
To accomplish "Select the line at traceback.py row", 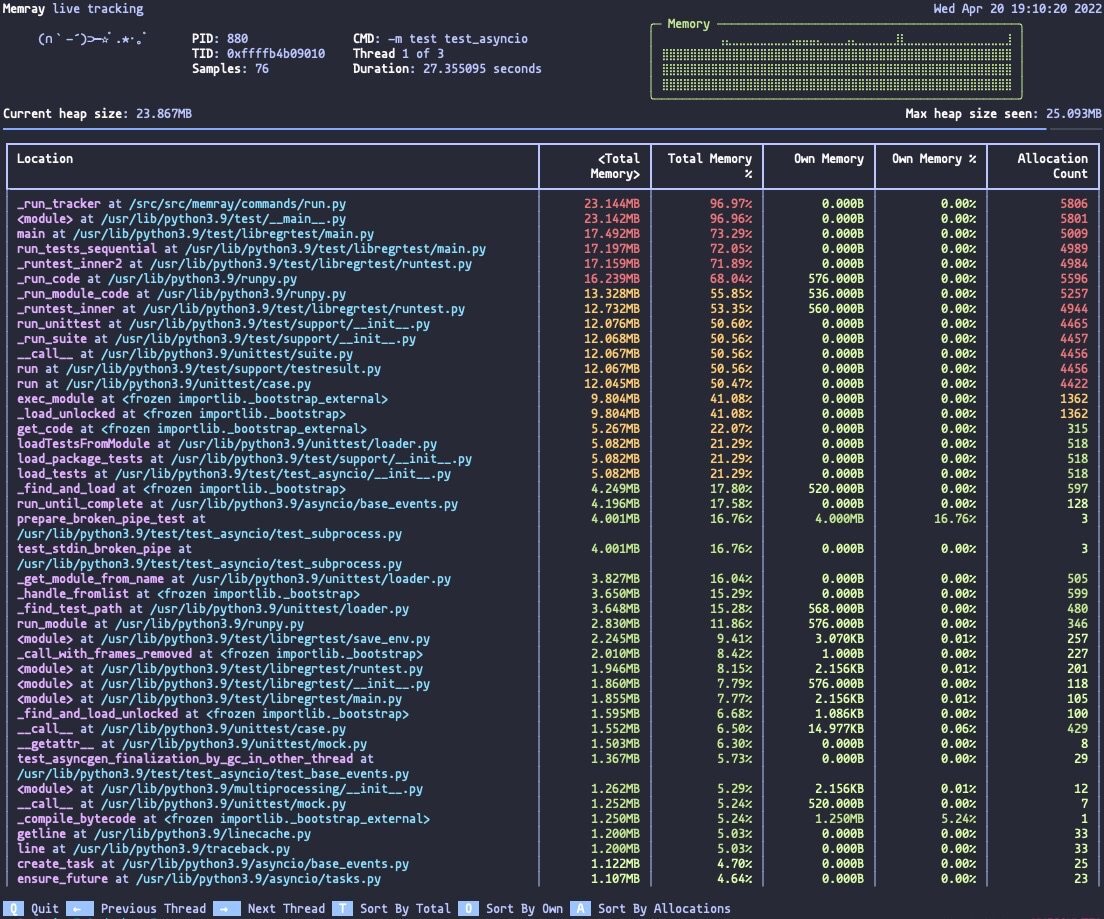I will 552,849.
